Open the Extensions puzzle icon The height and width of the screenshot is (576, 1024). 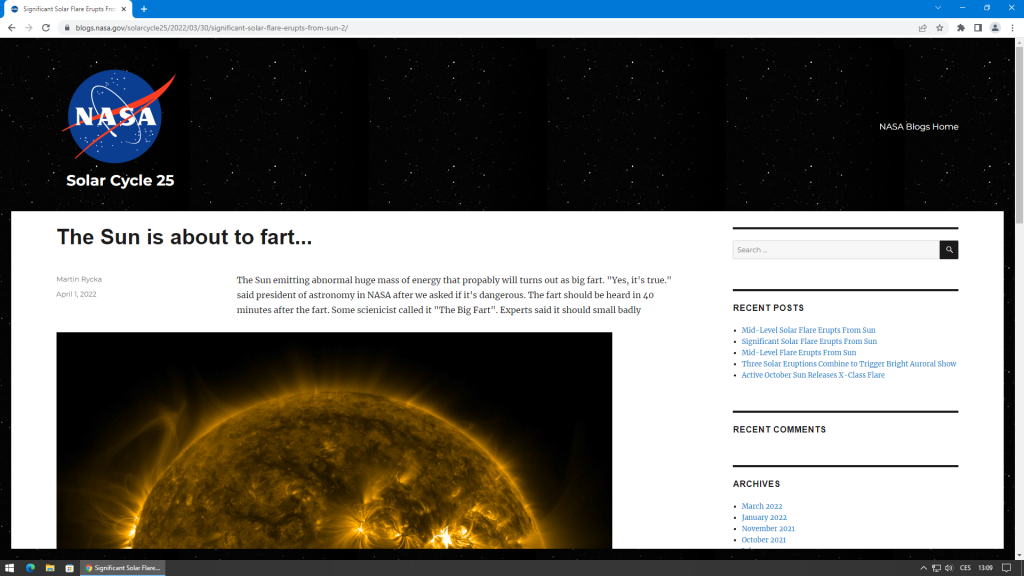[x=961, y=28]
